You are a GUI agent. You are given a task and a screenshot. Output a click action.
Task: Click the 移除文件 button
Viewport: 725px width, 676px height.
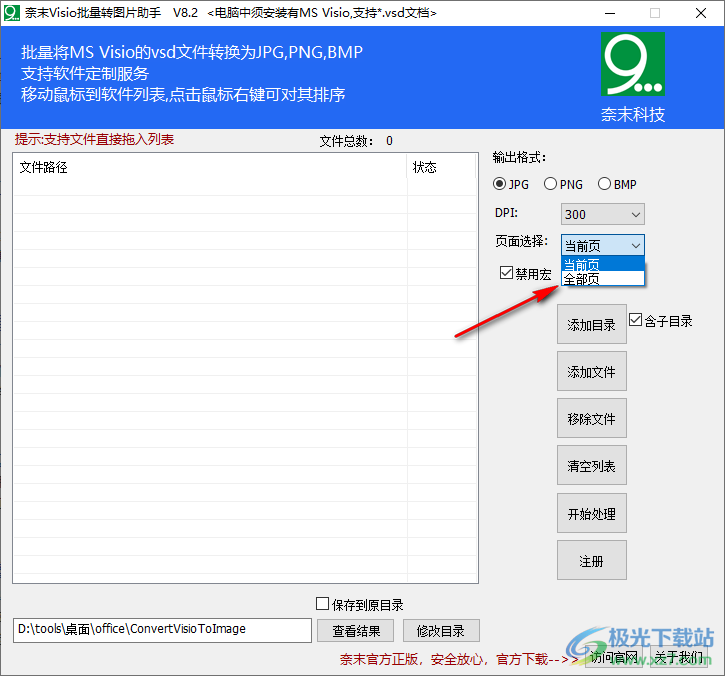(x=591, y=418)
